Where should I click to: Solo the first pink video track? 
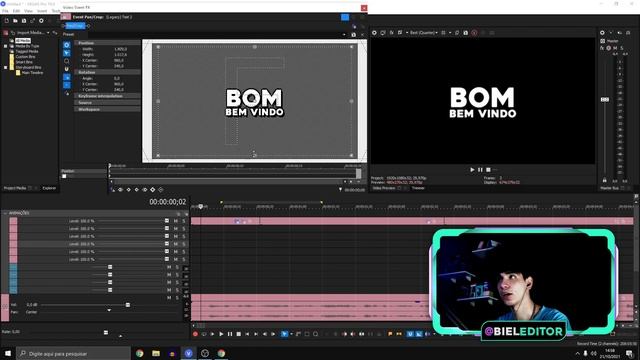coord(184,221)
